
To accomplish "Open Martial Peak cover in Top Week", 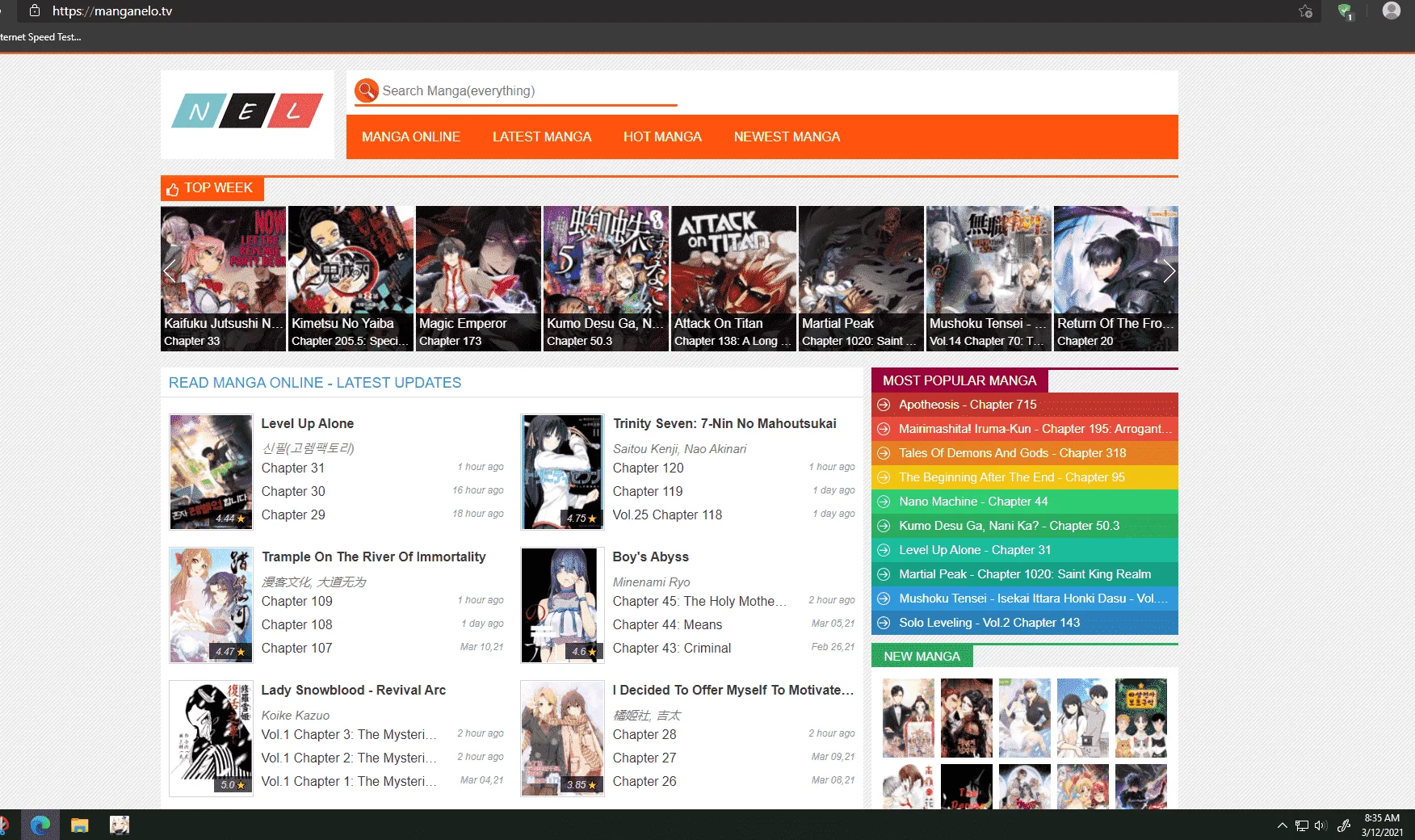I will pyautogui.click(x=861, y=279).
